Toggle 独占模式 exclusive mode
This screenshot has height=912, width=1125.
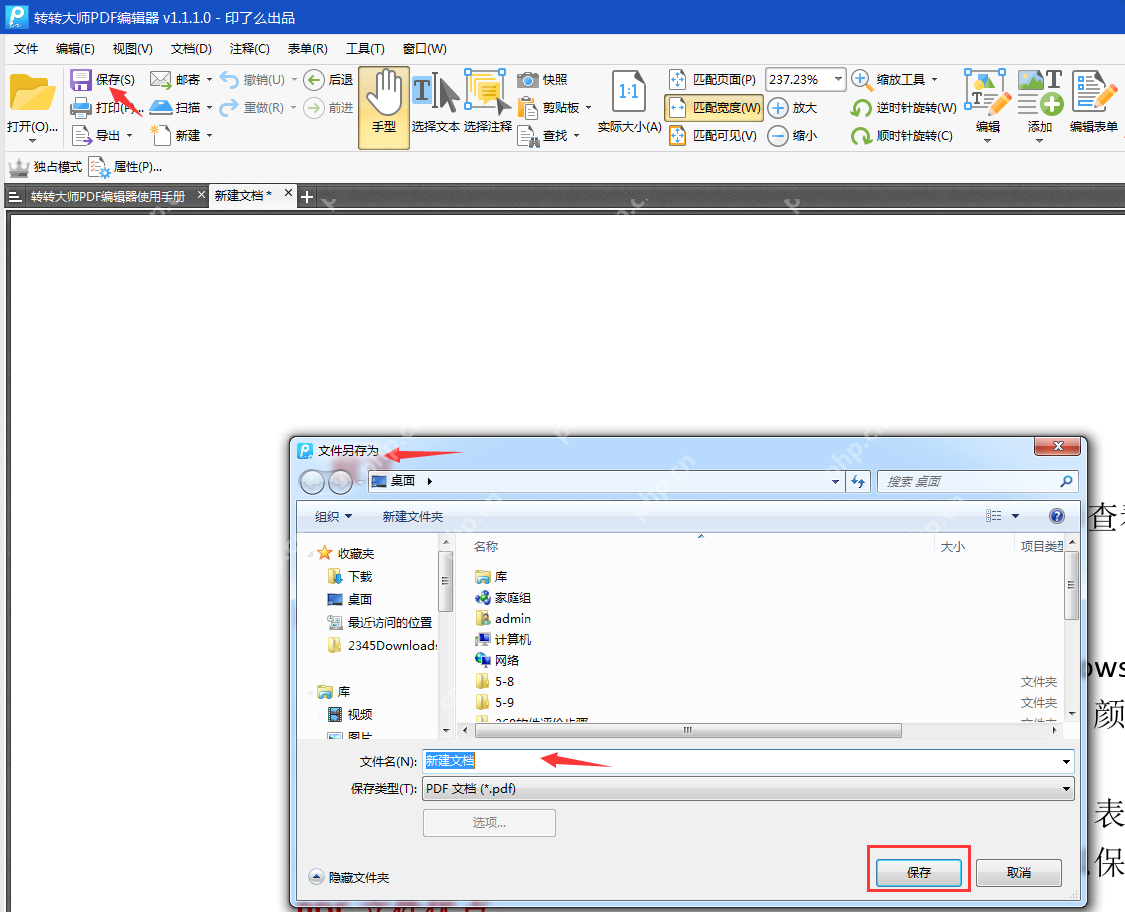click(x=45, y=167)
